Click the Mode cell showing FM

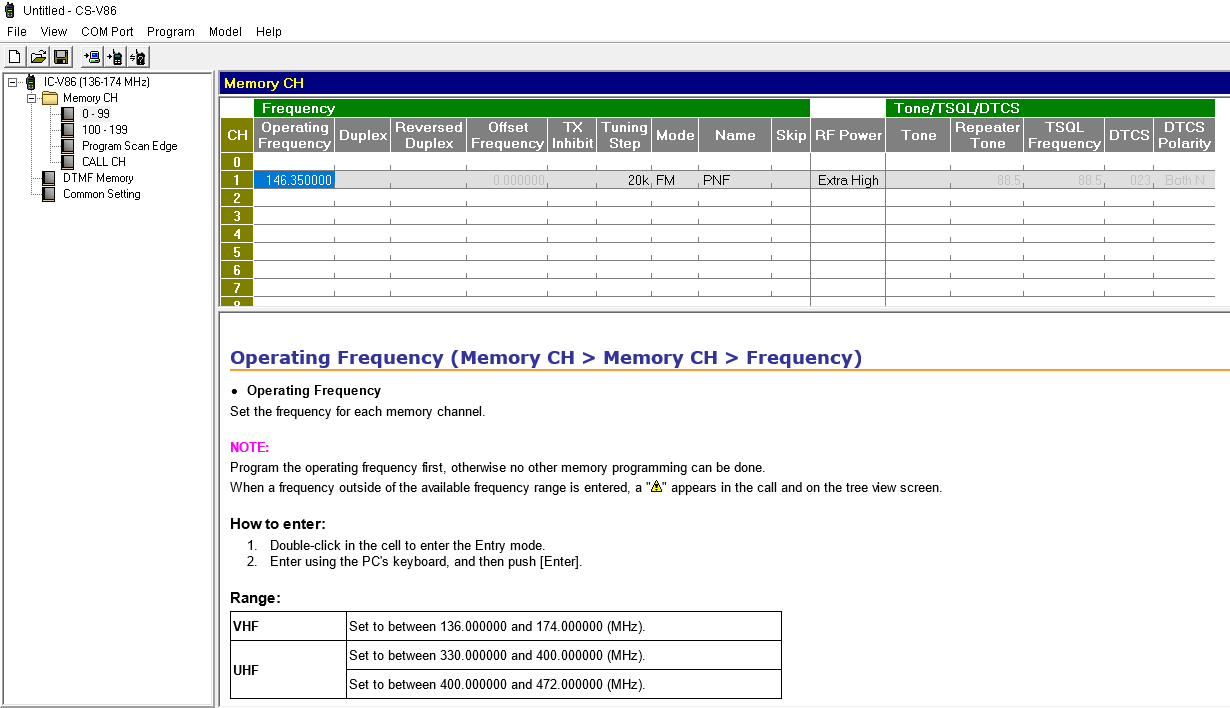point(675,180)
